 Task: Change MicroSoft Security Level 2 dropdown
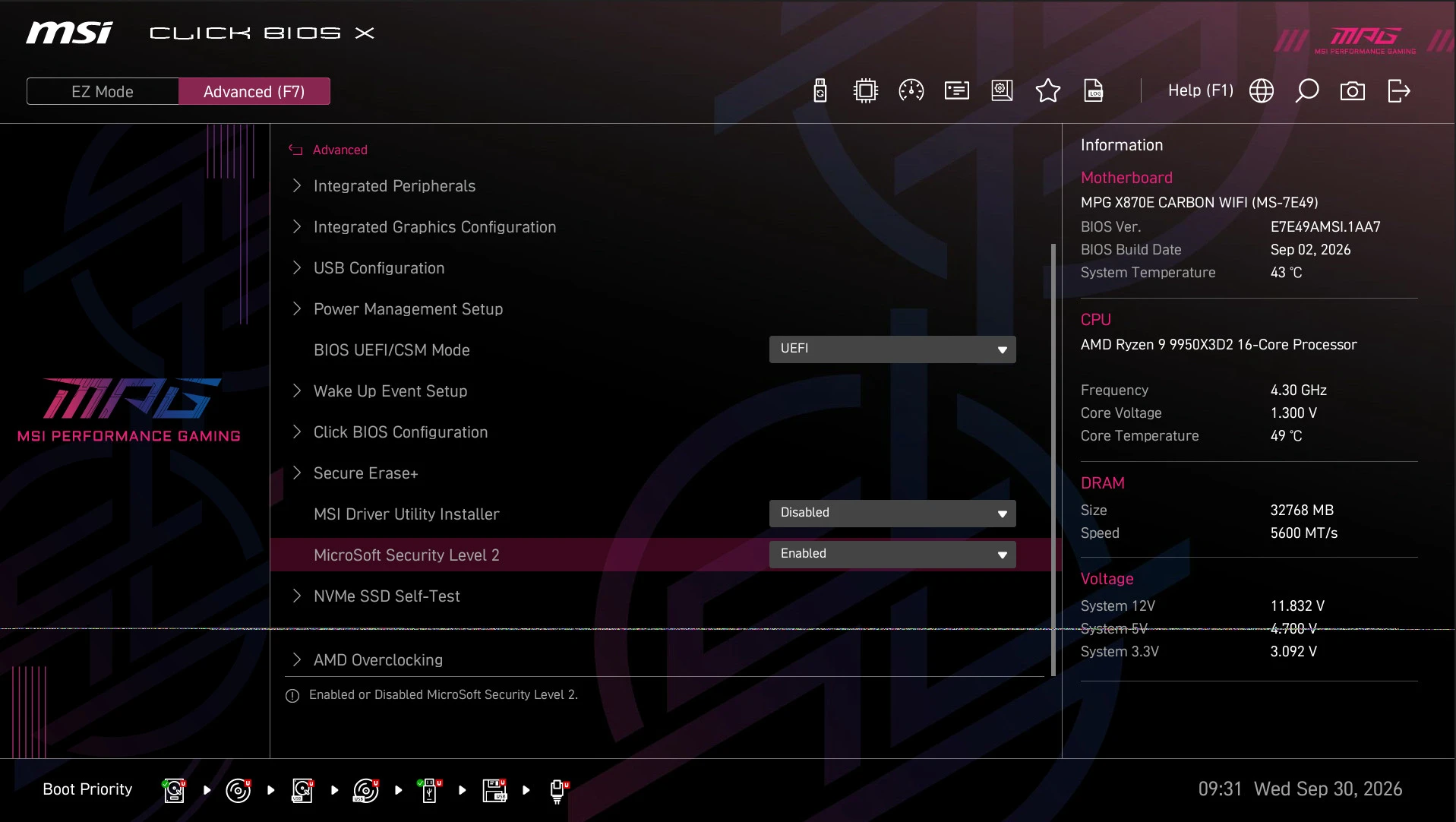(892, 555)
